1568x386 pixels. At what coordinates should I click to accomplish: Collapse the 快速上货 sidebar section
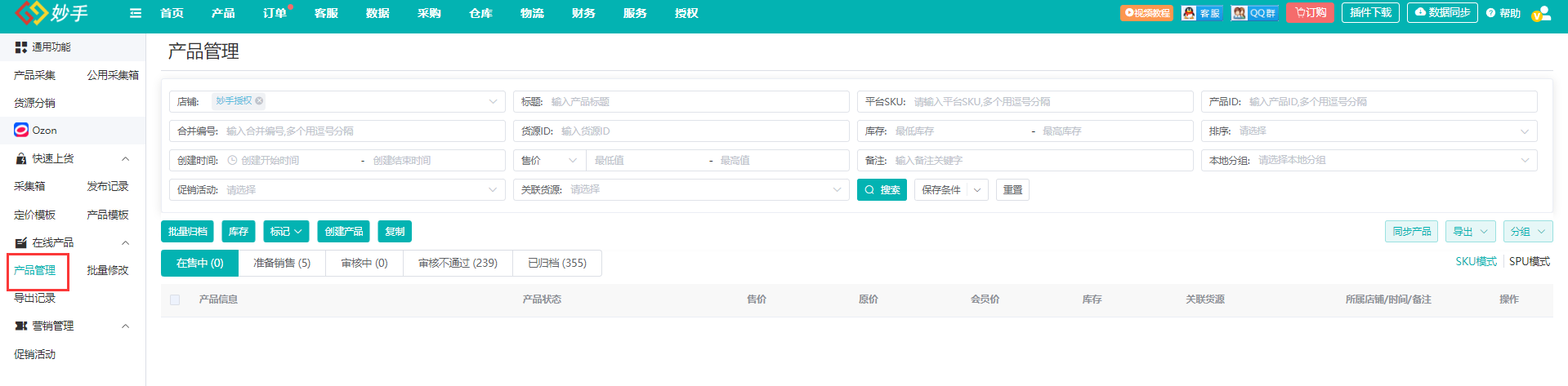click(x=125, y=158)
